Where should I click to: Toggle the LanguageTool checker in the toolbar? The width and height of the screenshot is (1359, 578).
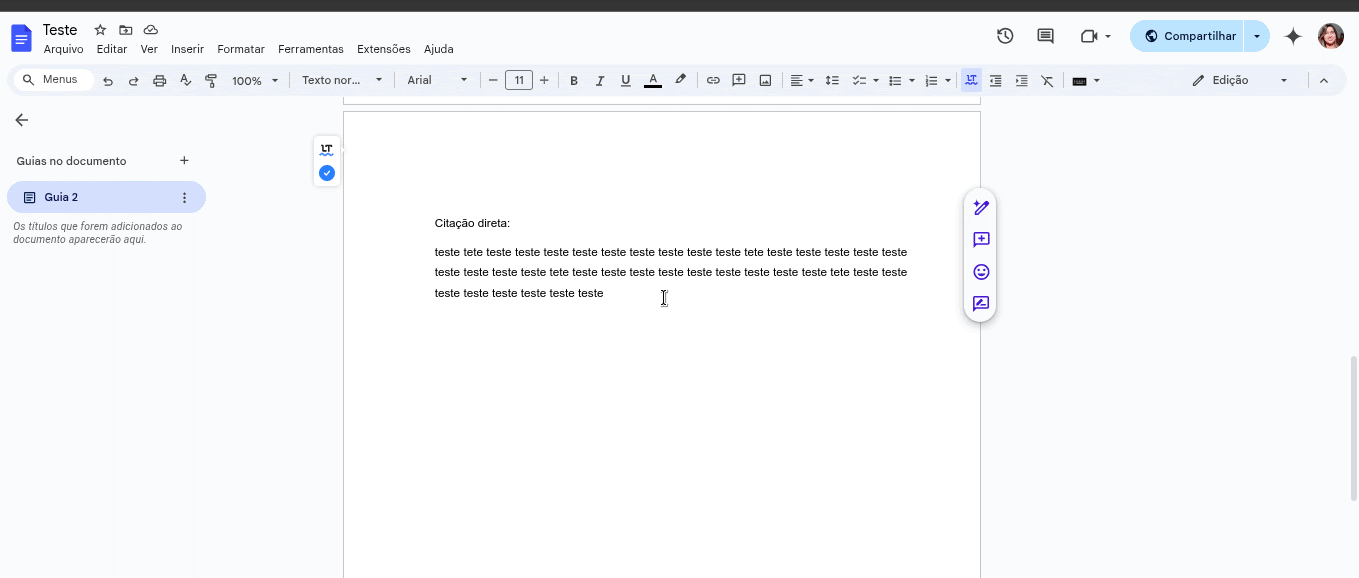point(970,80)
